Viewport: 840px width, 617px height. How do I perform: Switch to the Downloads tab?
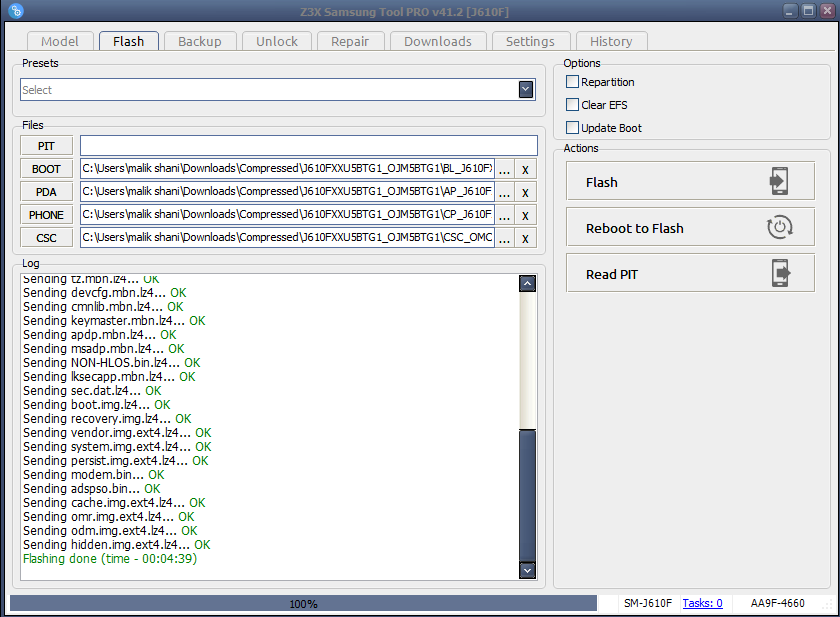pos(438,41)
